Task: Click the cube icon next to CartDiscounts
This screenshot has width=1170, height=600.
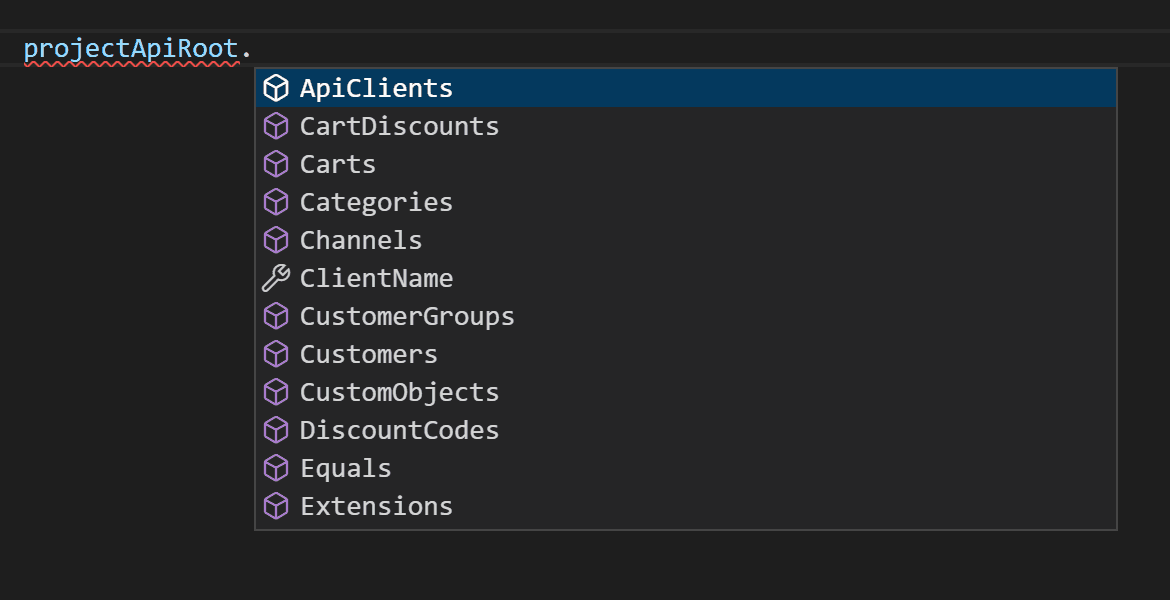Action: pyautogui.click(x=275, y=127)
